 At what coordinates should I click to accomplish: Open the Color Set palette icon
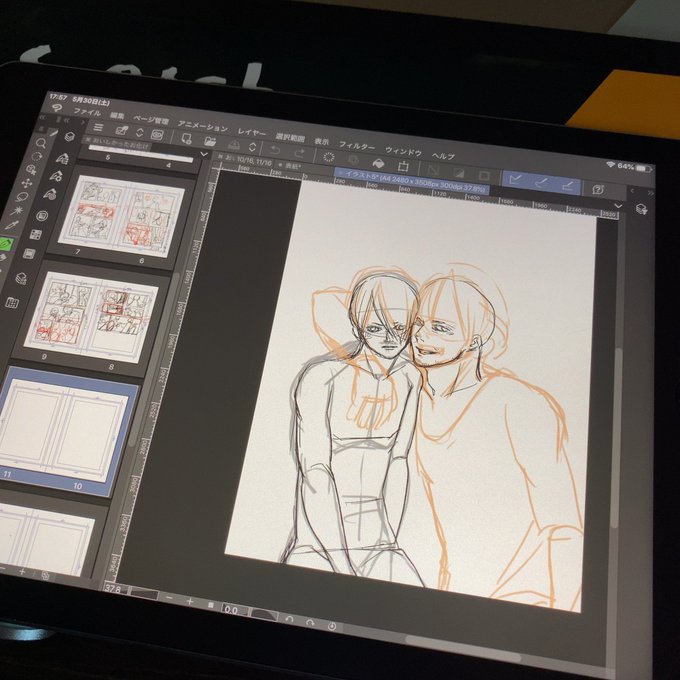36,235
